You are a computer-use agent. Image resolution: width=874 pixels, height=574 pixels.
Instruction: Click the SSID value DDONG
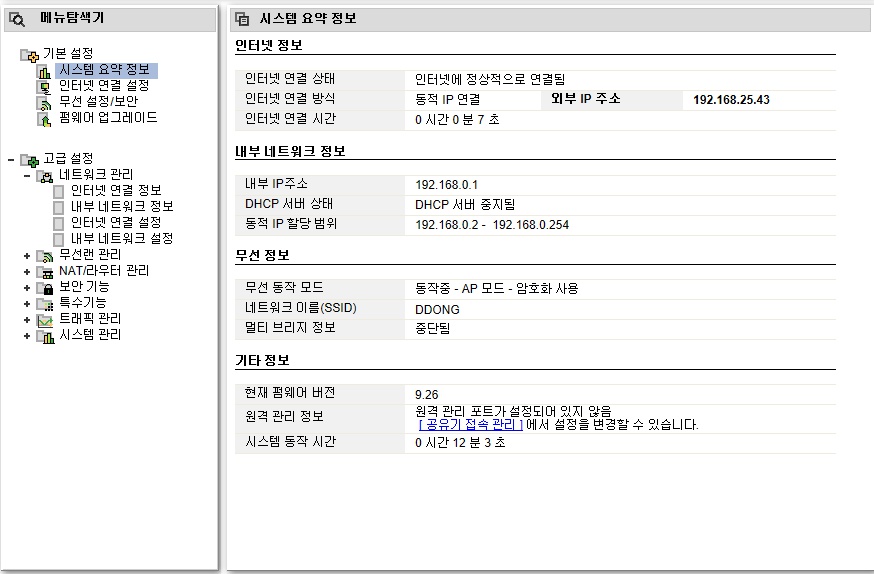coord(438,309)
